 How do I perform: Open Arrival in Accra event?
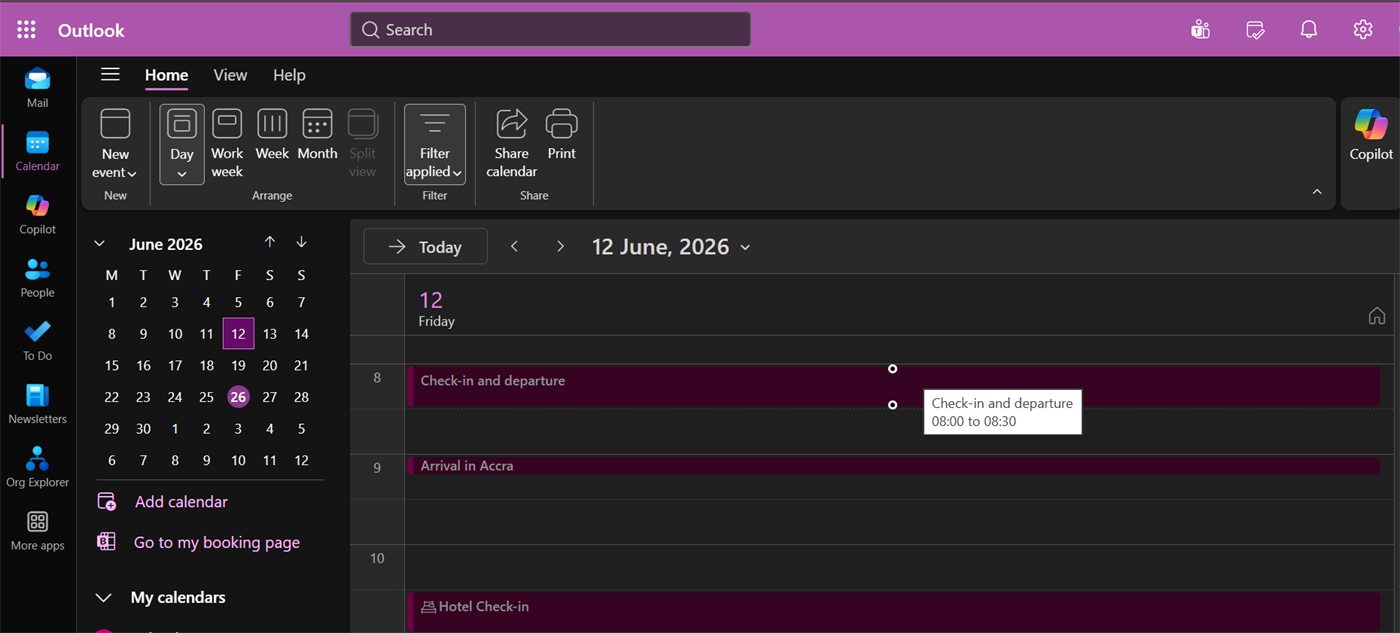click(893, 466)
